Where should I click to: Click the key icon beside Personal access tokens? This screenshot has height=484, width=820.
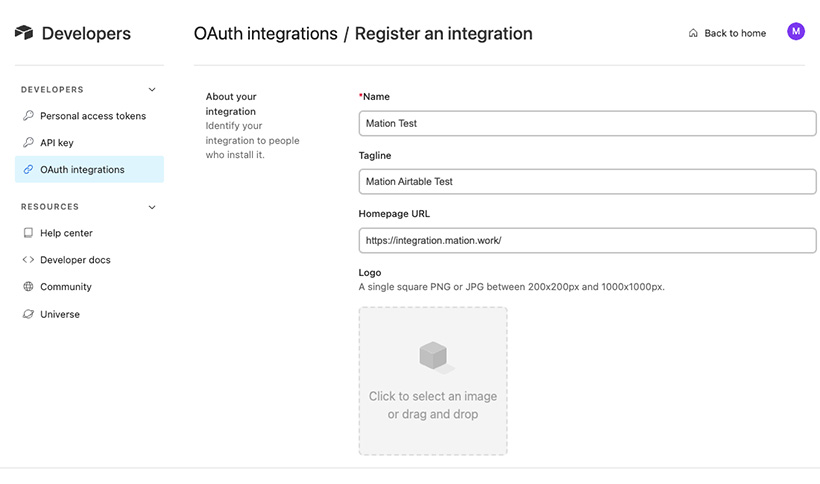click(28, 116)
